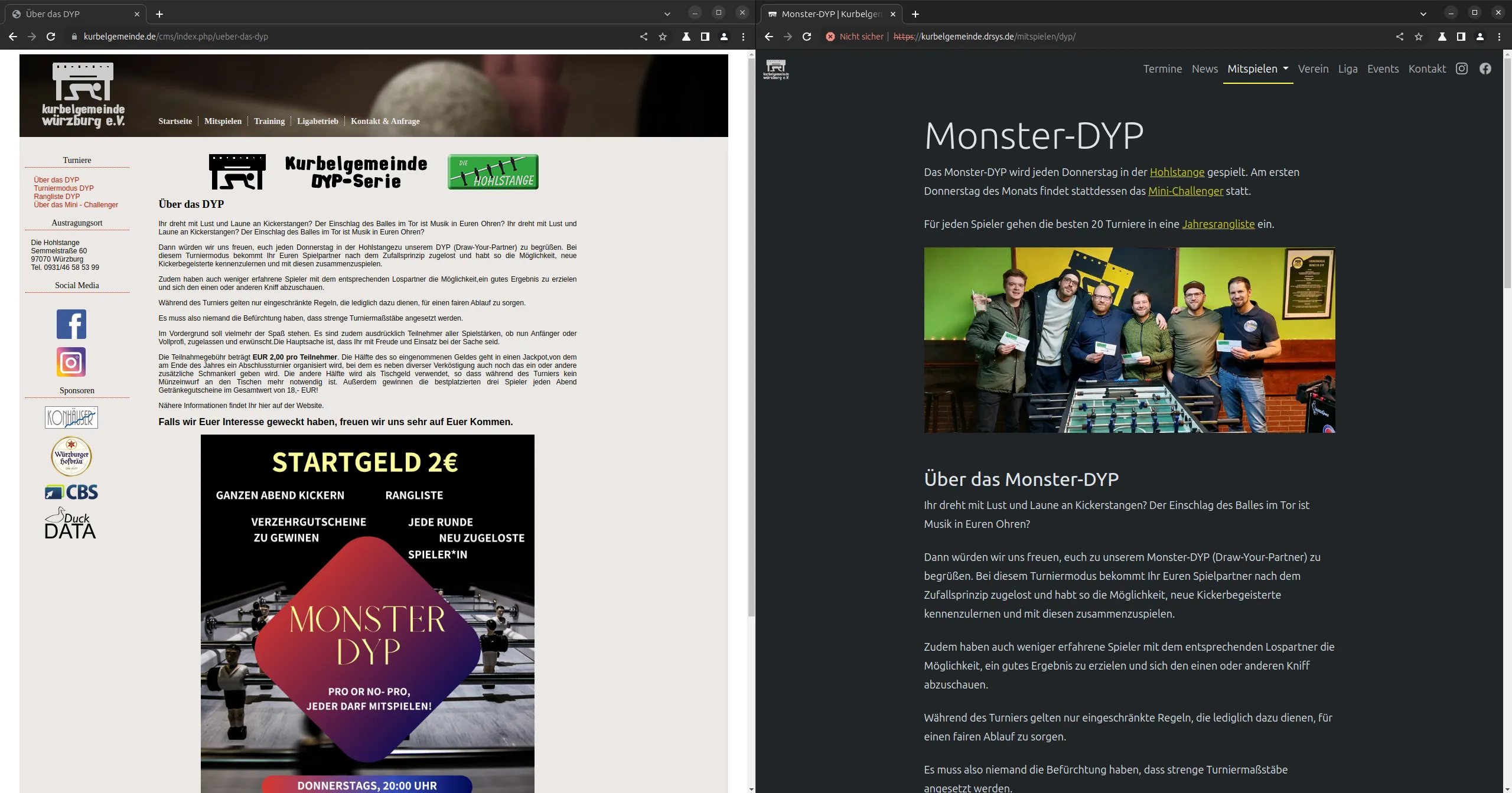
Task: Click the Würzburger Hofbräu sponsor logo
Action: tap(71, 456)
